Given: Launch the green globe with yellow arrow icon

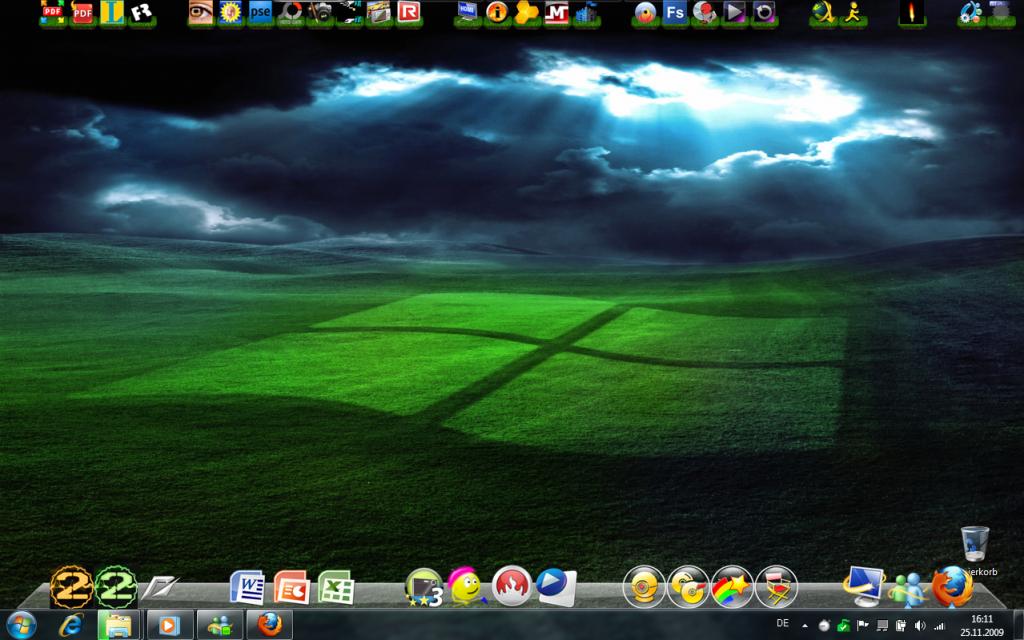Looking at the screenshot, I should coord(823,12).
